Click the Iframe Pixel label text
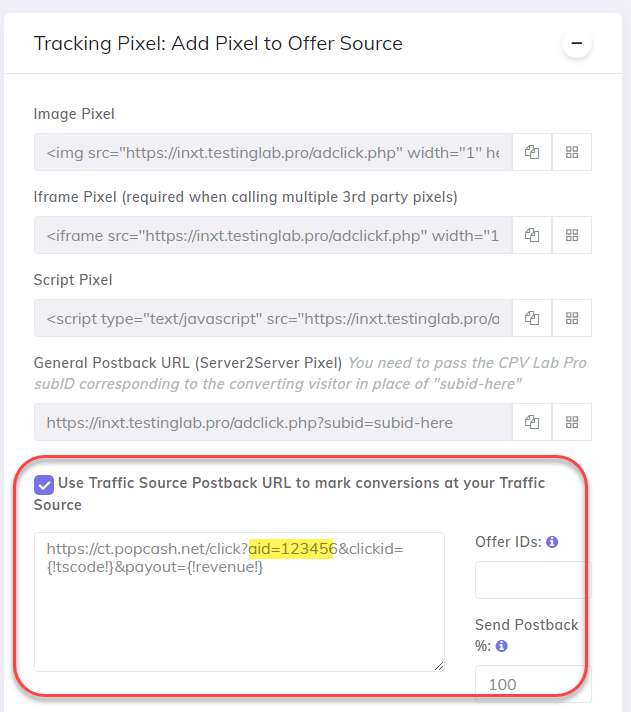The width and height of the screenshot is (631, 712). coord(246,197)
